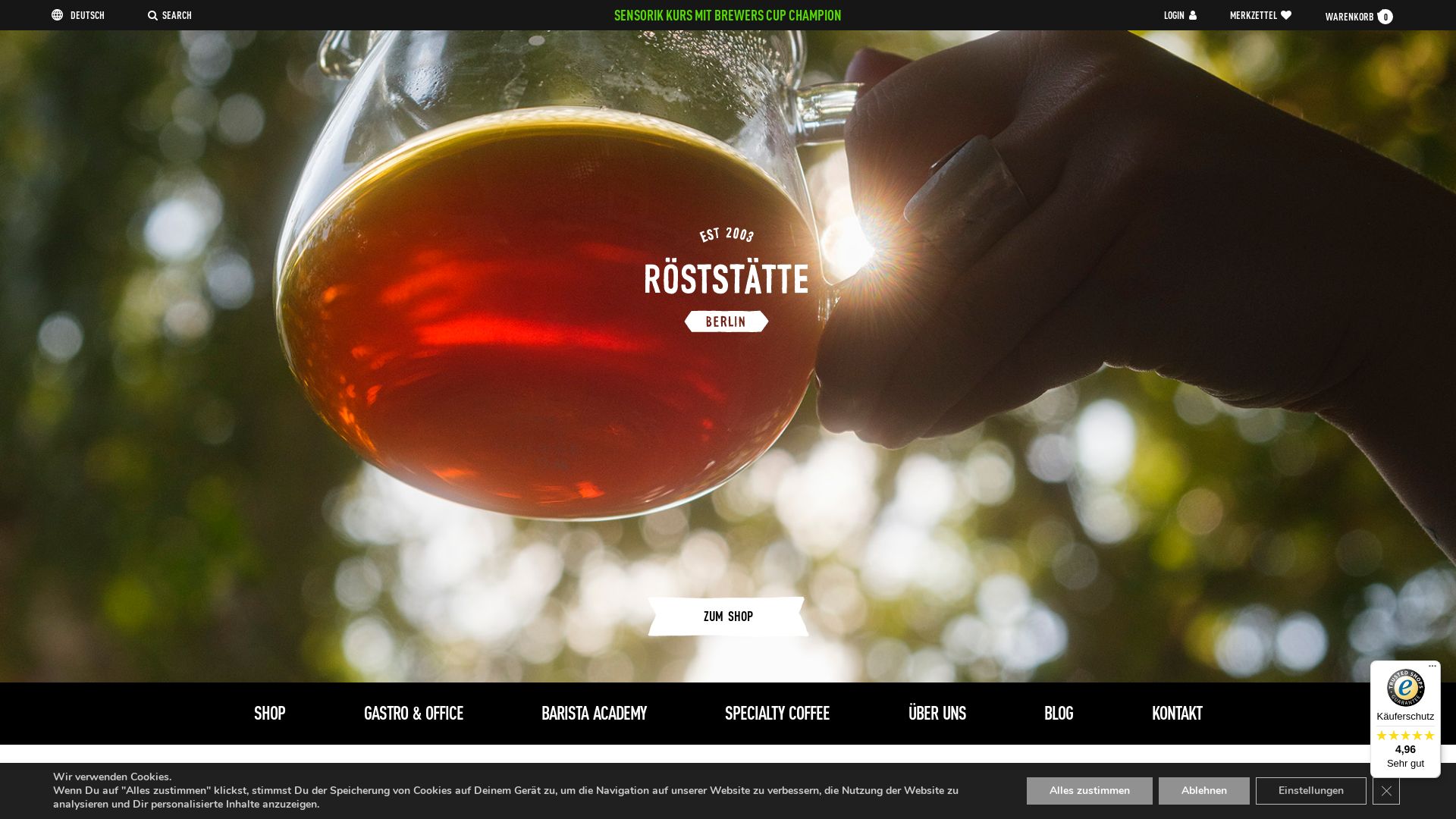The height and width of the screenshot is (819, 1456).
Task: Click the Trusted Shops seal icon
Action: click(1405, 688)
